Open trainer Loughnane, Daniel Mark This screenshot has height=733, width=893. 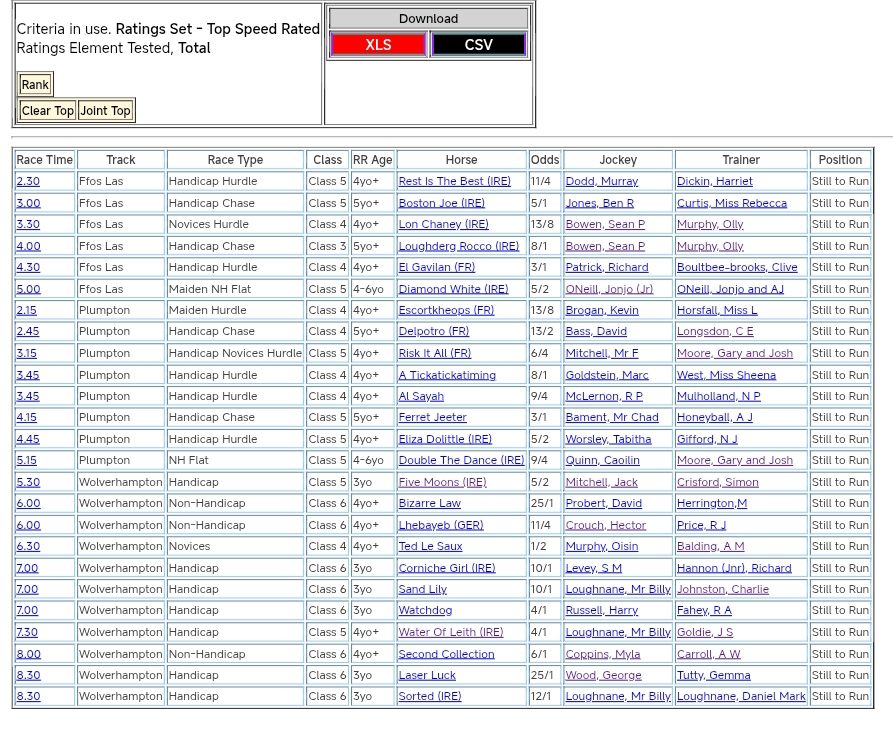[x=740, y=697]
